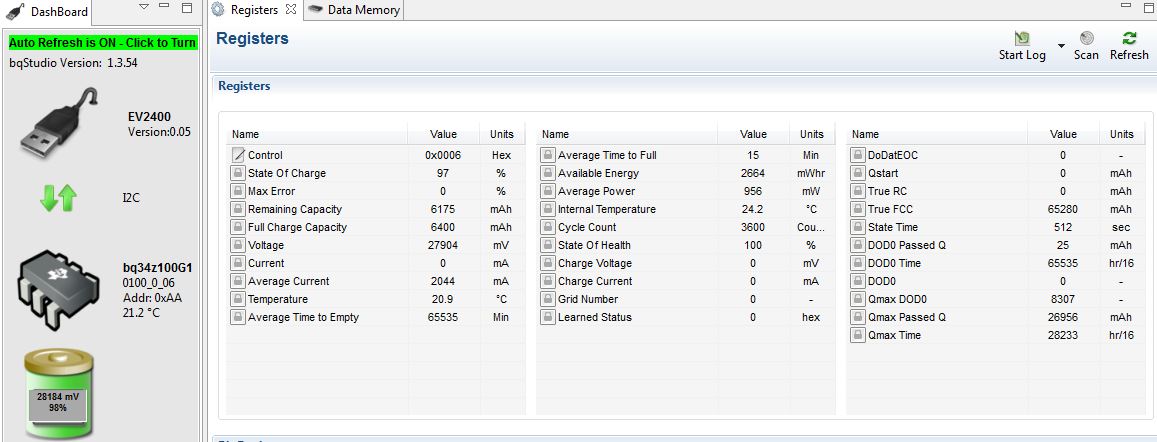Maximize the DashBoard panel

click(187, 7)
